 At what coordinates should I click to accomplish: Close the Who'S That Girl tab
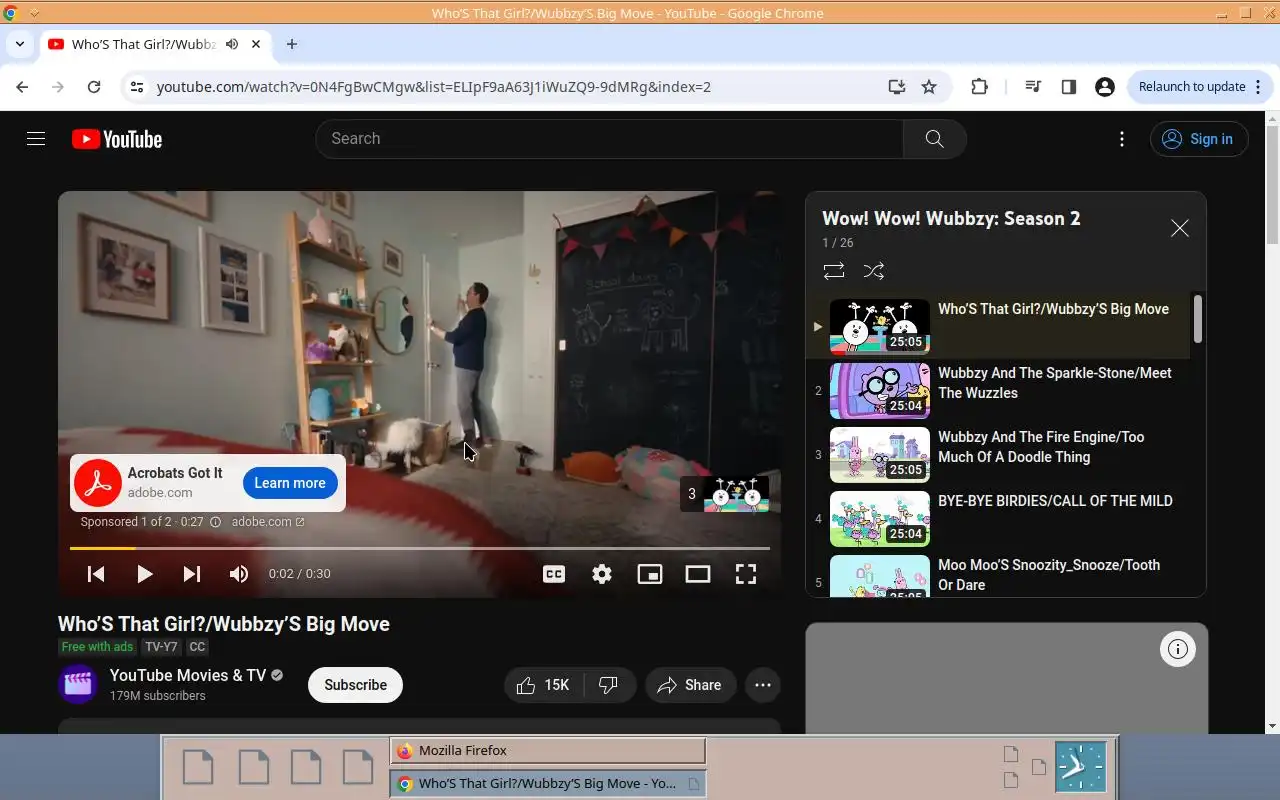256,44
